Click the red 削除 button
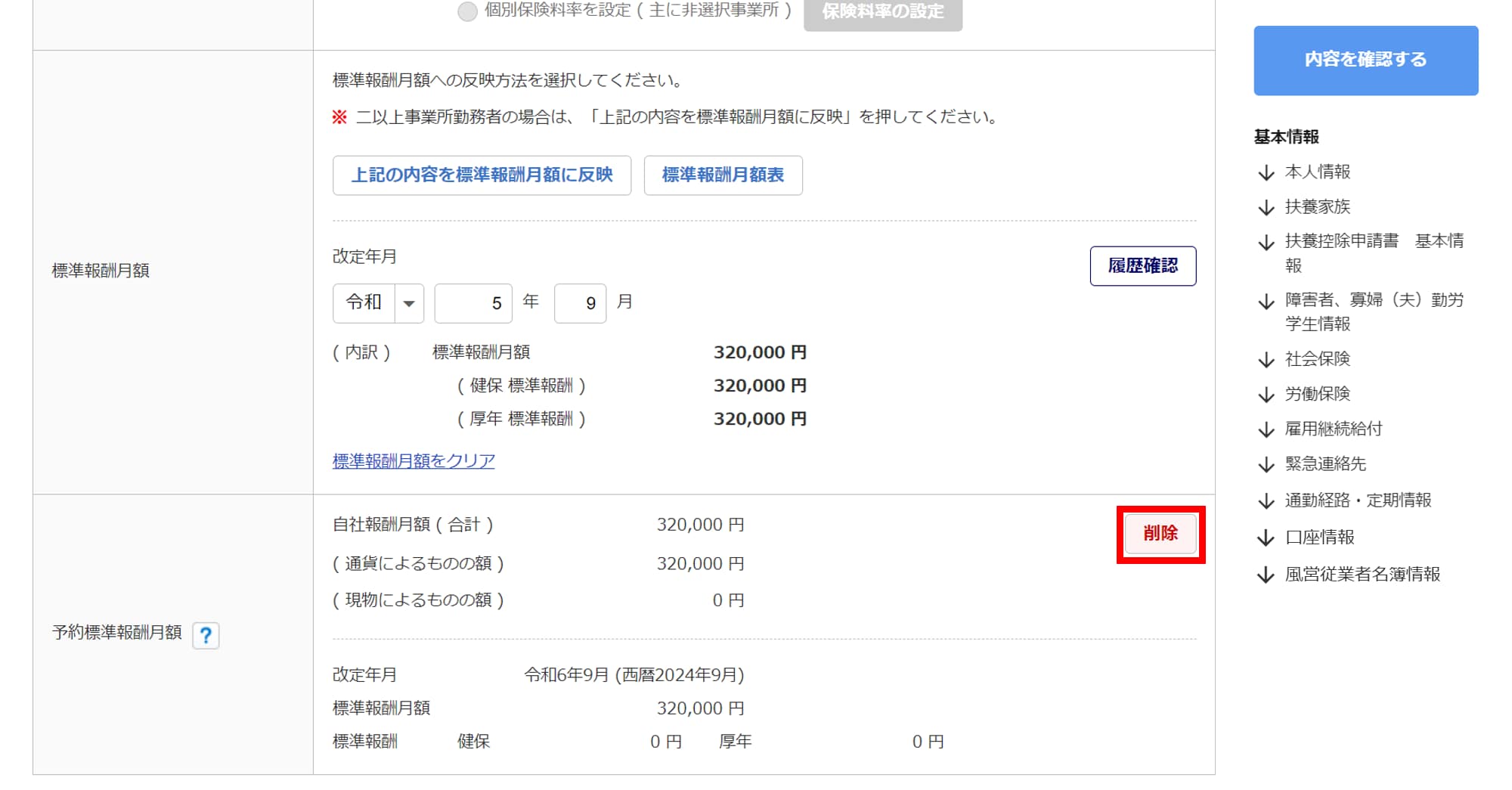The image size is (1512, 790). [1160, 534]
